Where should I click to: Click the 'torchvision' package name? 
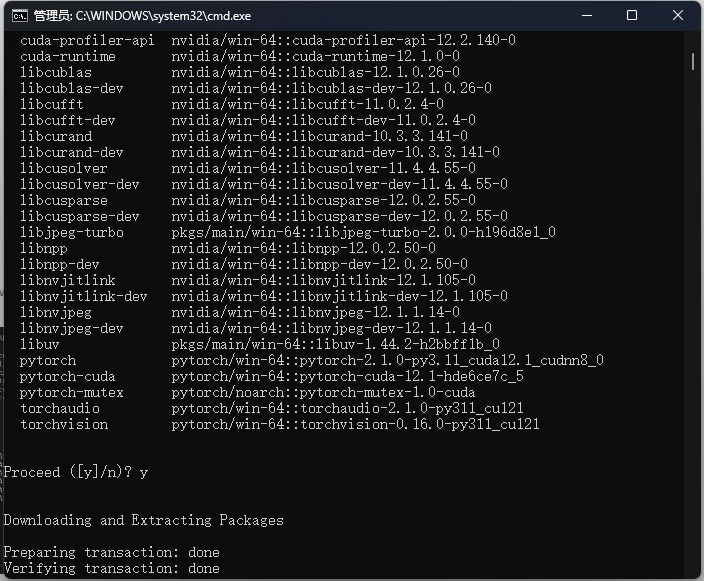click(64, 424)
